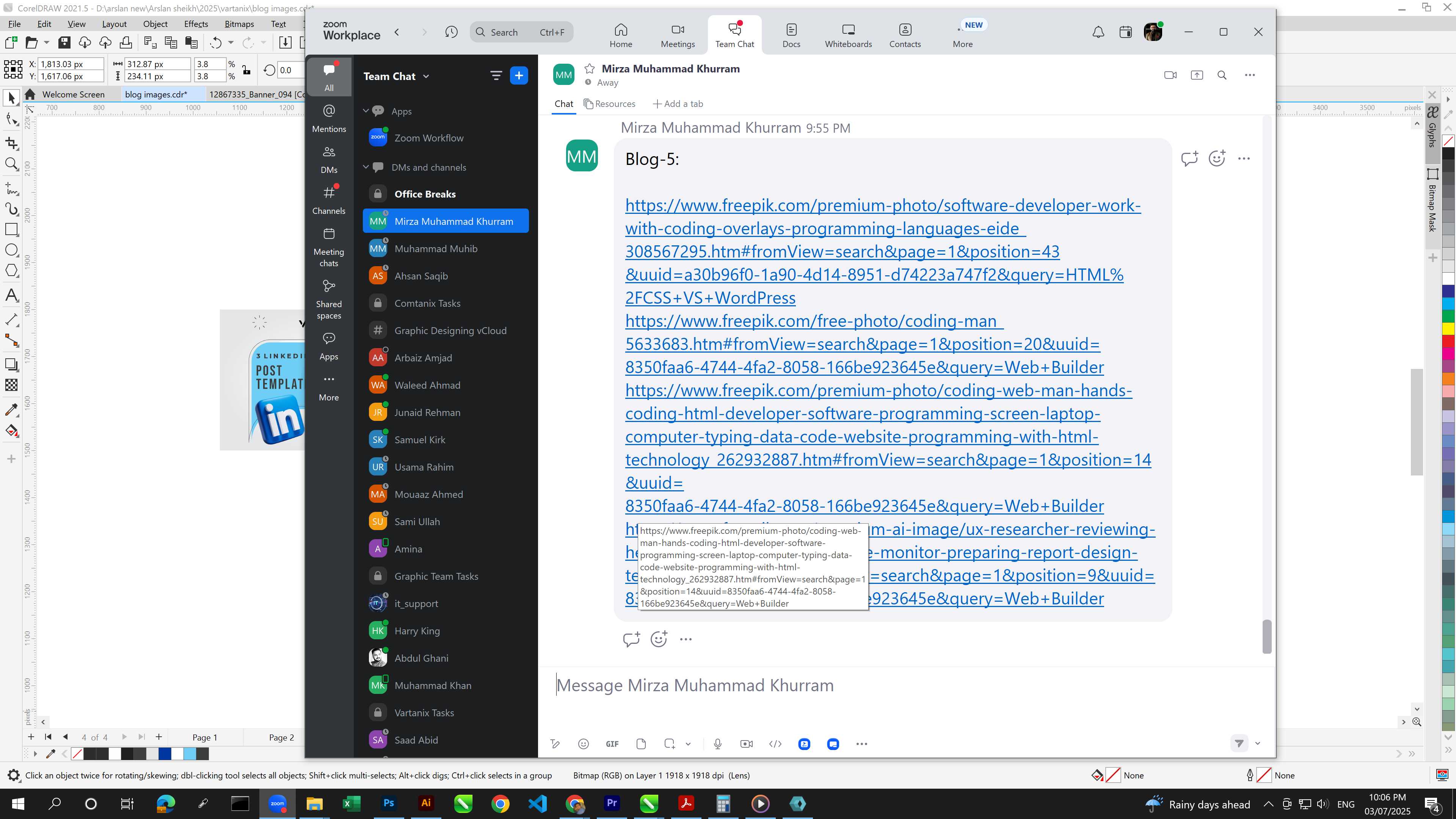The width and height of the screenshot is (1456, 819).
Task: Open CorelDRAW undo history dropdown arrow
Action: tap(231, 42)
